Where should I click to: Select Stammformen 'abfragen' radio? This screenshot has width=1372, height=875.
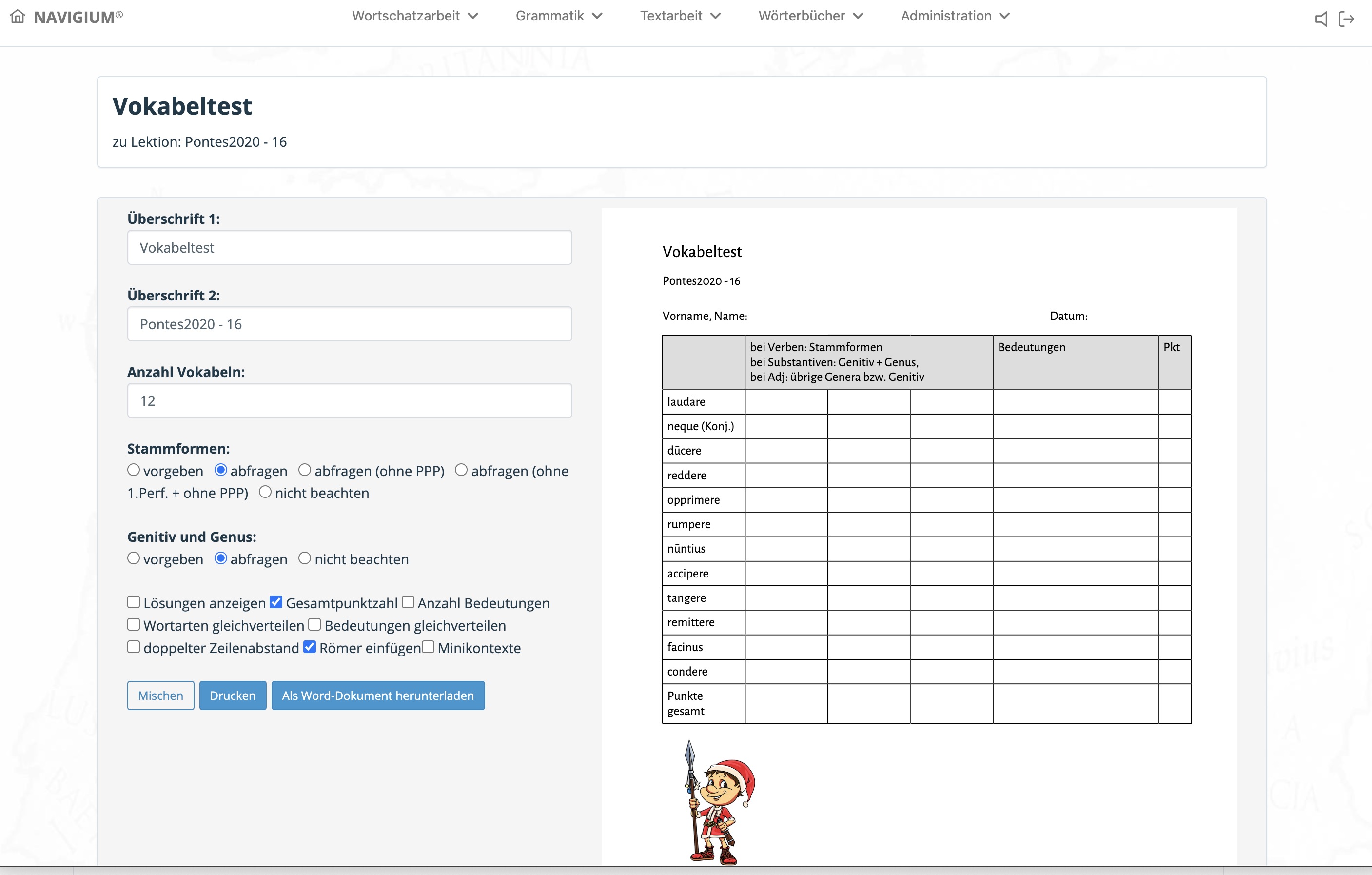pyautogui.click(x=220, y=470)
